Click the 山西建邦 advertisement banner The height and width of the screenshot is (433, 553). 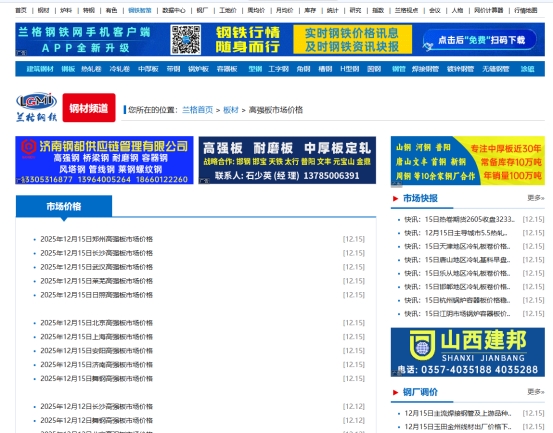[468, 352]
